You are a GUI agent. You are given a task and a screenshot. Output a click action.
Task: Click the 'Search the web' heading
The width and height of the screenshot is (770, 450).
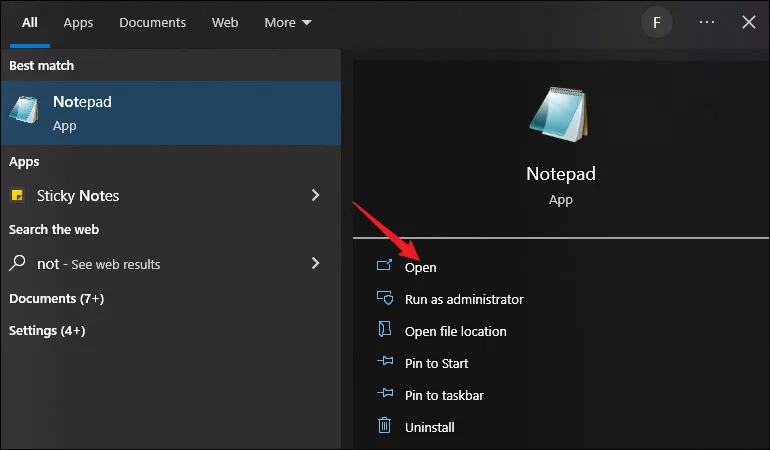(54, 229)
